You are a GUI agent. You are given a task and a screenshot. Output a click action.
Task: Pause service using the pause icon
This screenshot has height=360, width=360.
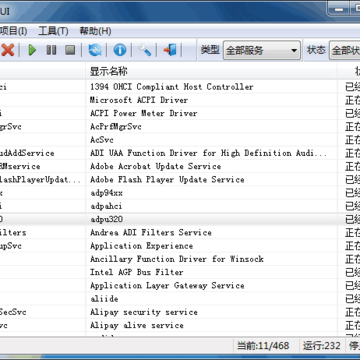click(x=51, y=50)
